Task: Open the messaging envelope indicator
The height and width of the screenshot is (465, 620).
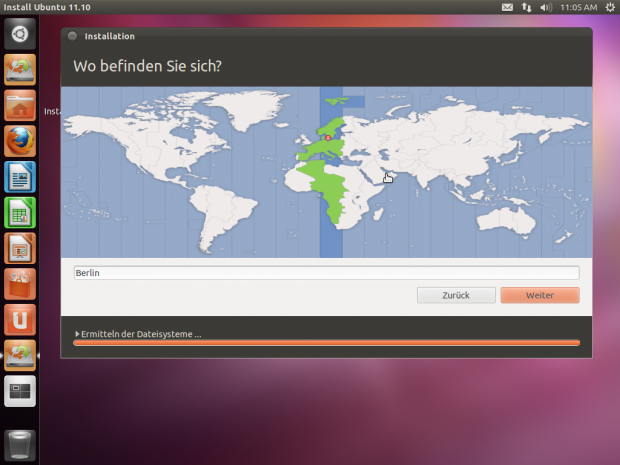Action: (x=507, y=7)
